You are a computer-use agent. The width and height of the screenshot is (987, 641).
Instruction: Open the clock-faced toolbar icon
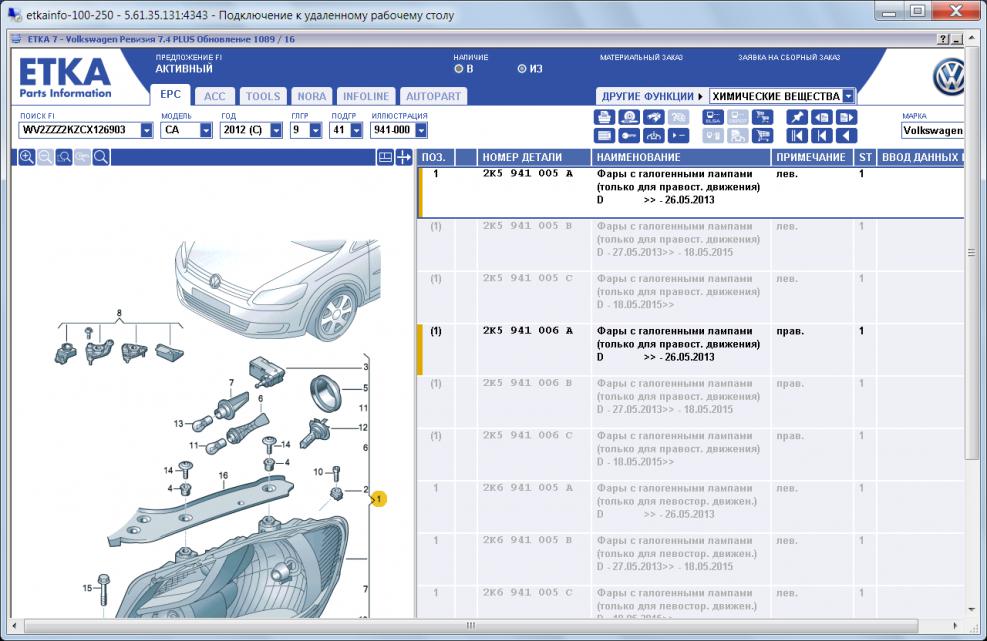click(629, 117)
